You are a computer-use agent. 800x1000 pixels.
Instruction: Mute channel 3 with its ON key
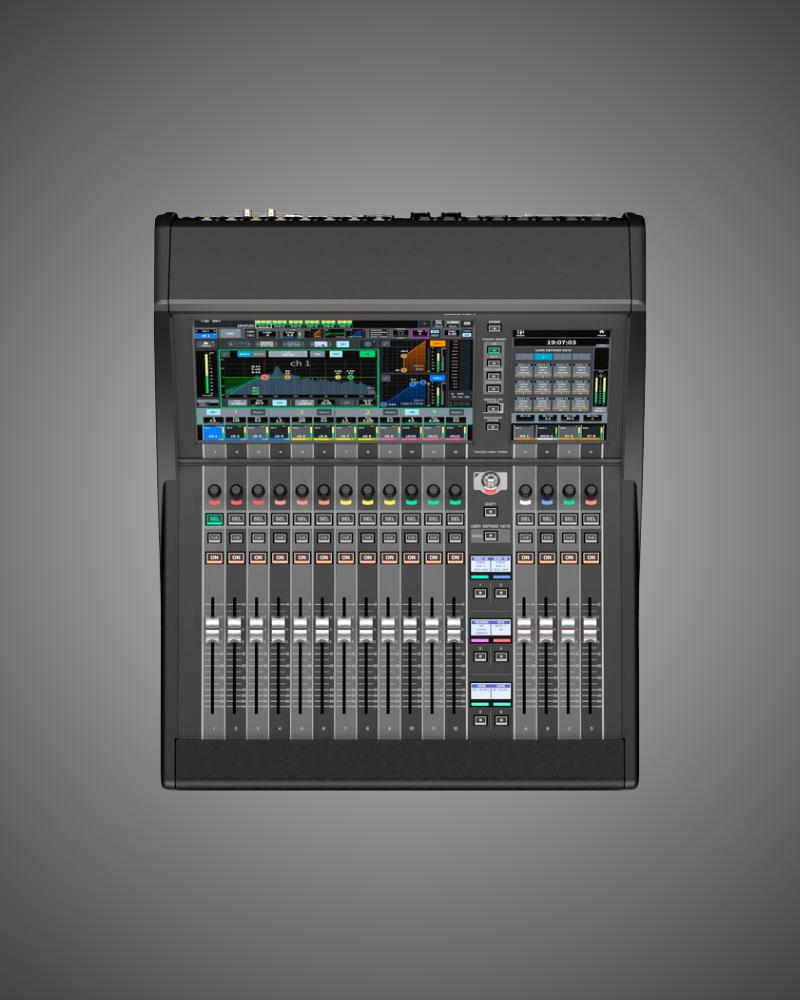click(258, 557)
